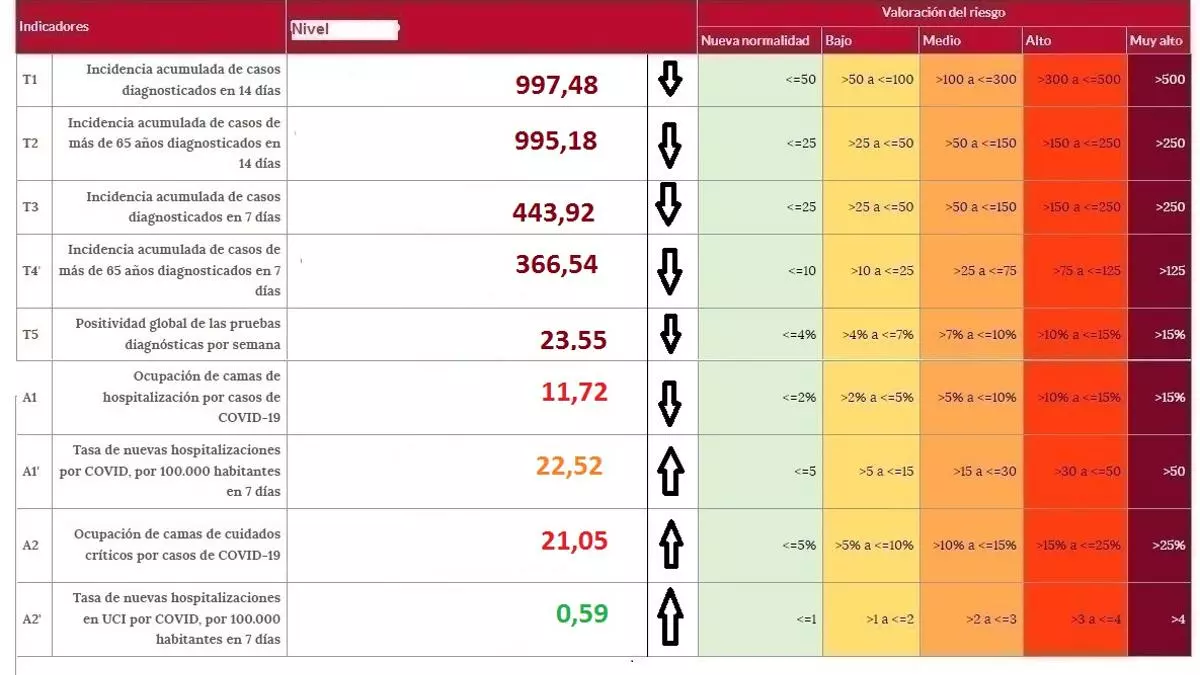Click the up arrow in row A1'
Viewport: 1200px width, 675px height.
(671, 471)
